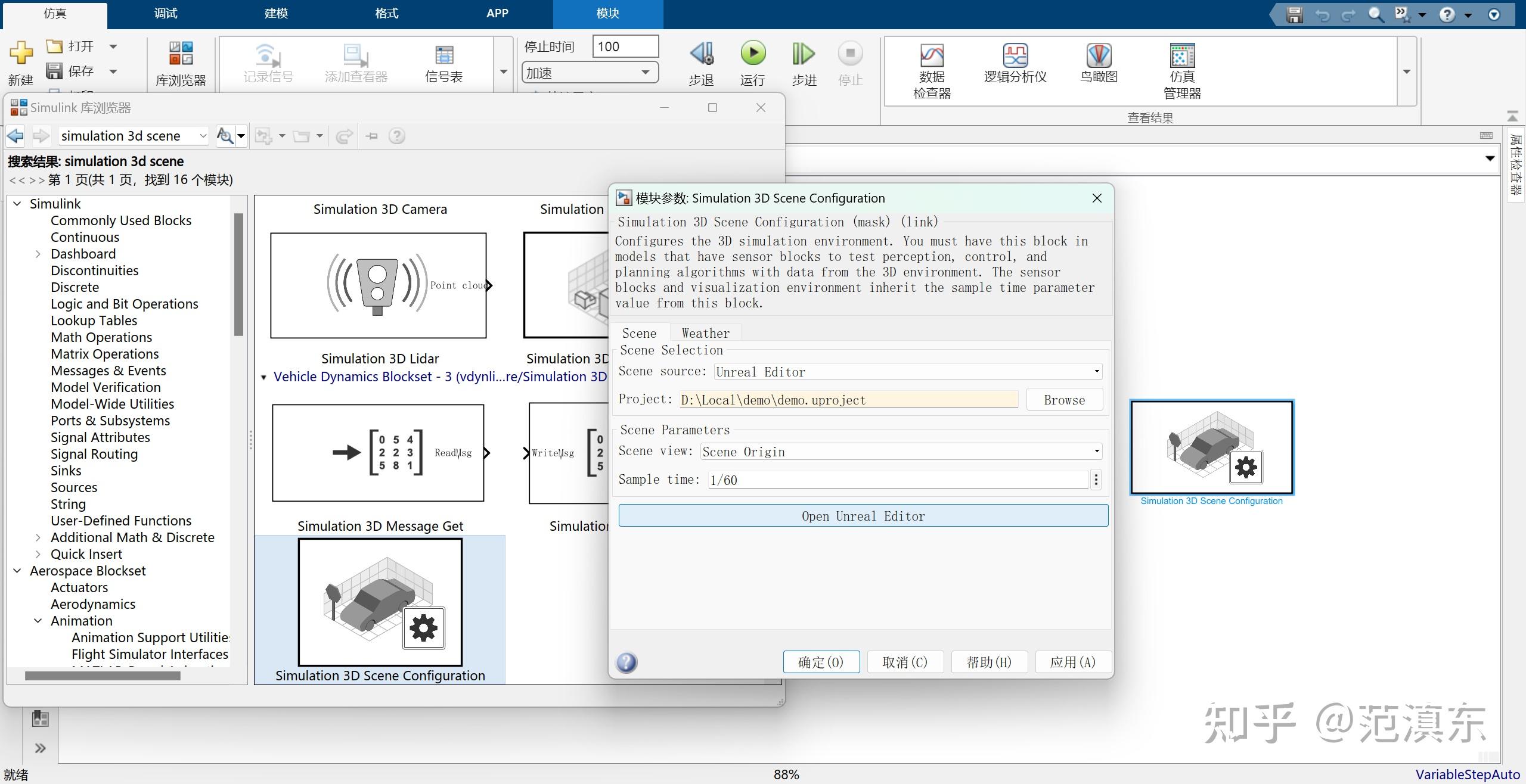Click the Stop time (停止时间) field

[x=625, y=46]
